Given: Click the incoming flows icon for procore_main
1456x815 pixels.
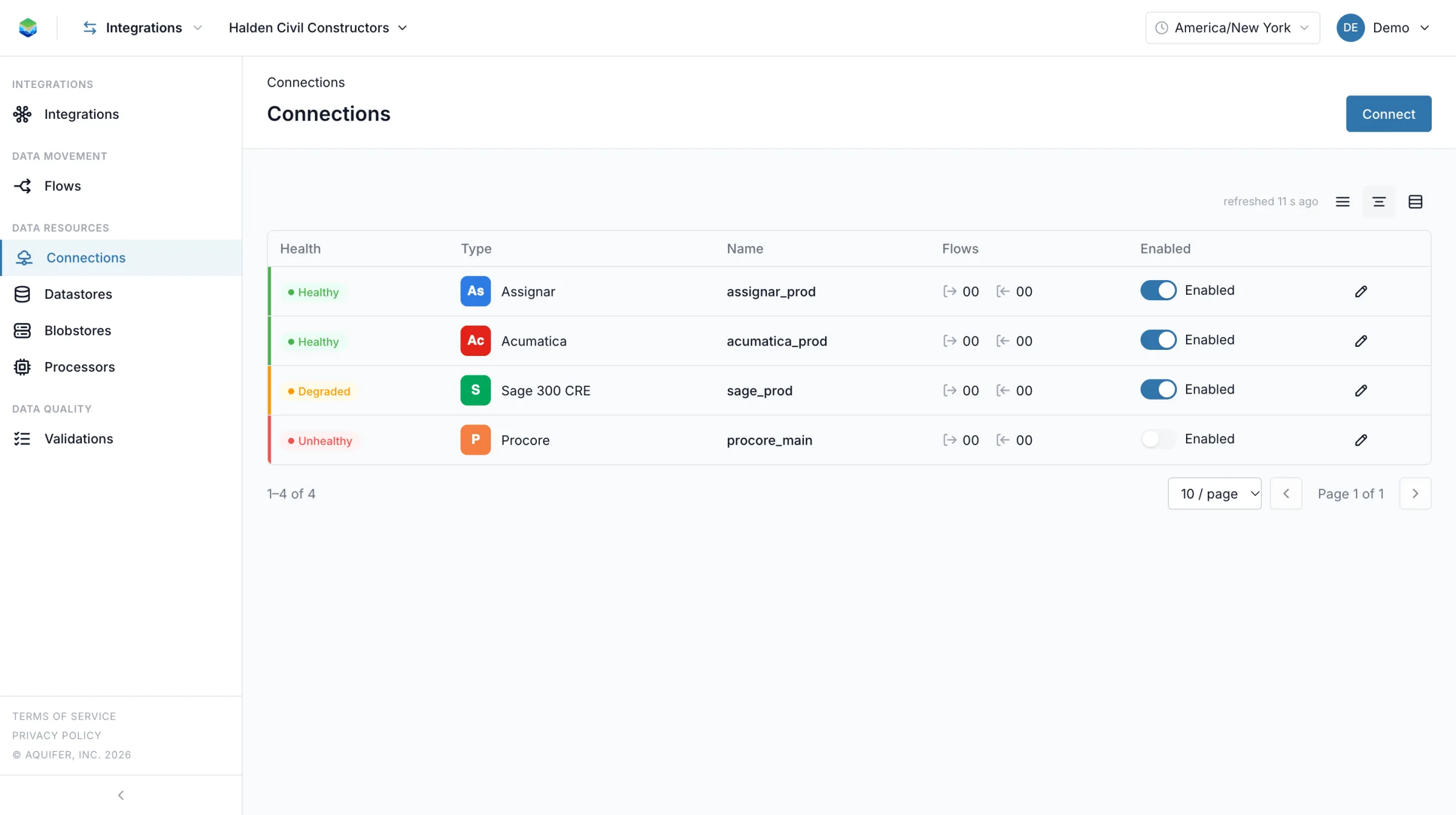Looking at the screenshot, I should coord(1003,440).
